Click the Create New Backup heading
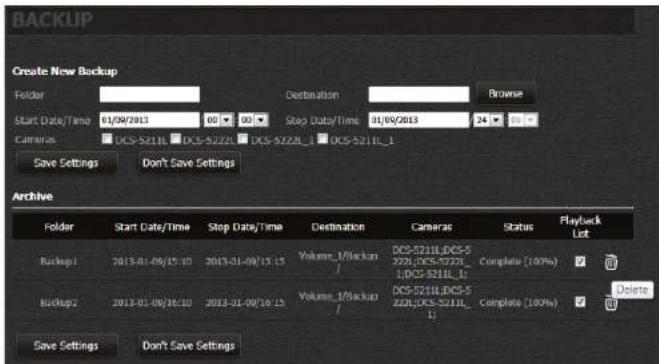 65,71
